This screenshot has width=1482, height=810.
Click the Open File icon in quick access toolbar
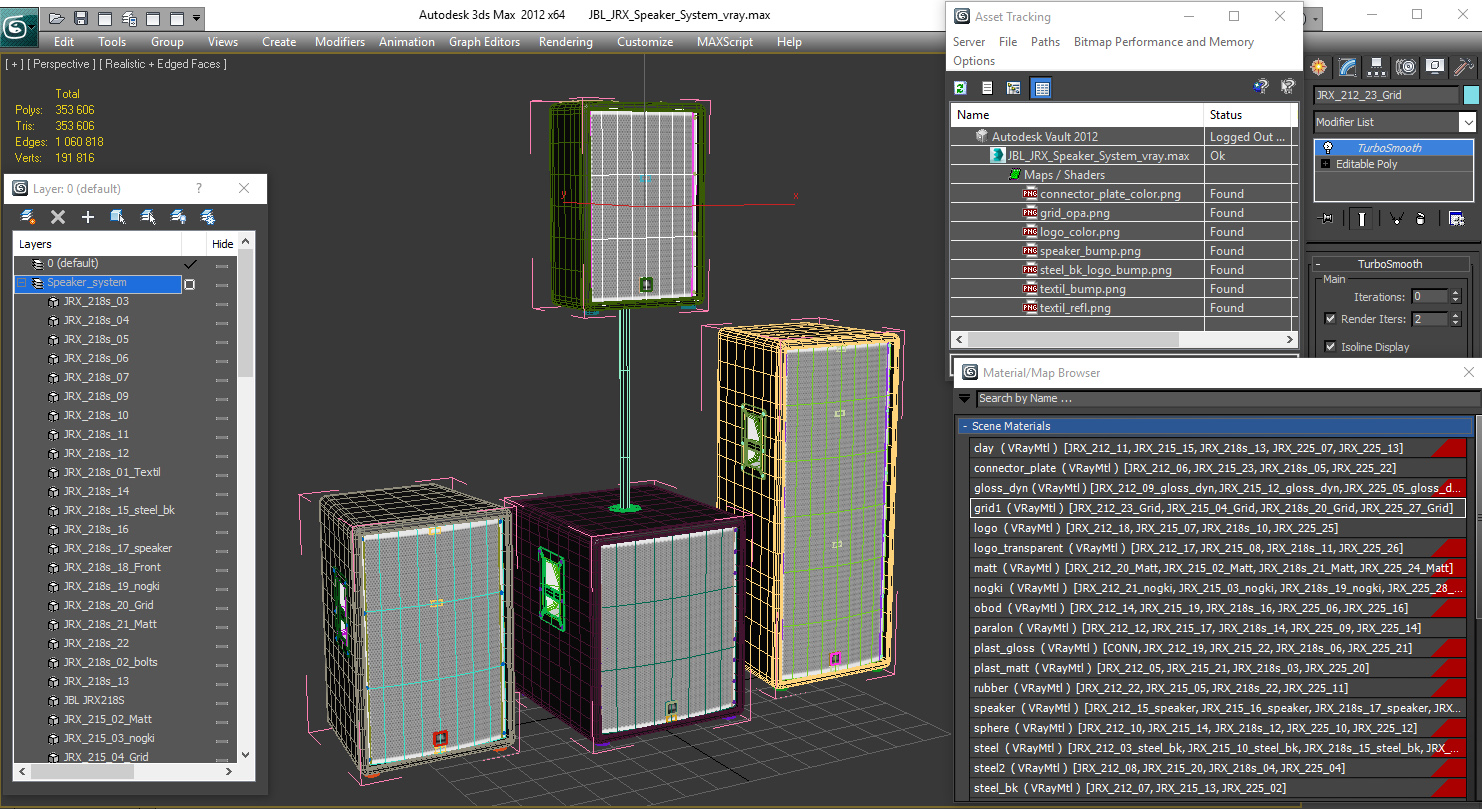57,18
